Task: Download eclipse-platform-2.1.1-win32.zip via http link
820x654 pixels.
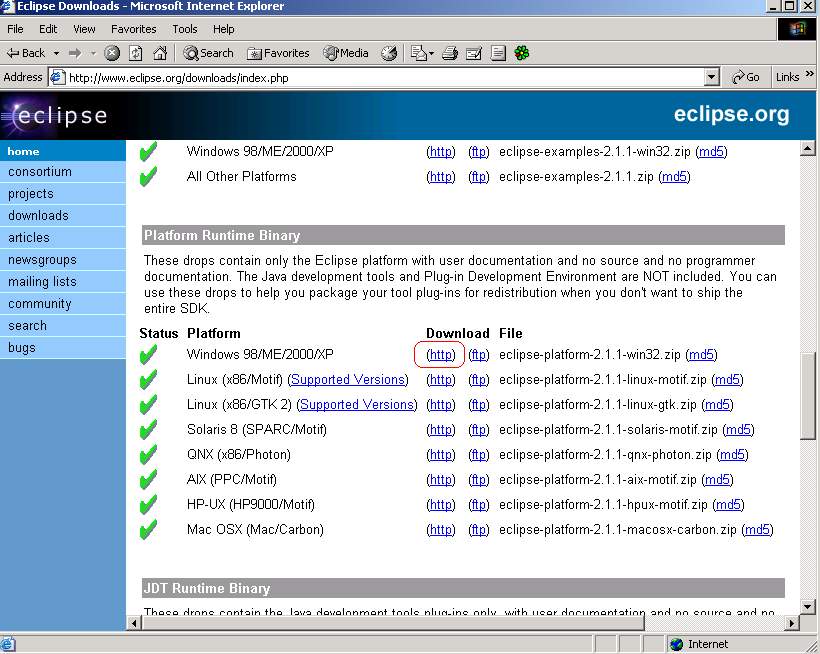Action: click(441, 355)
